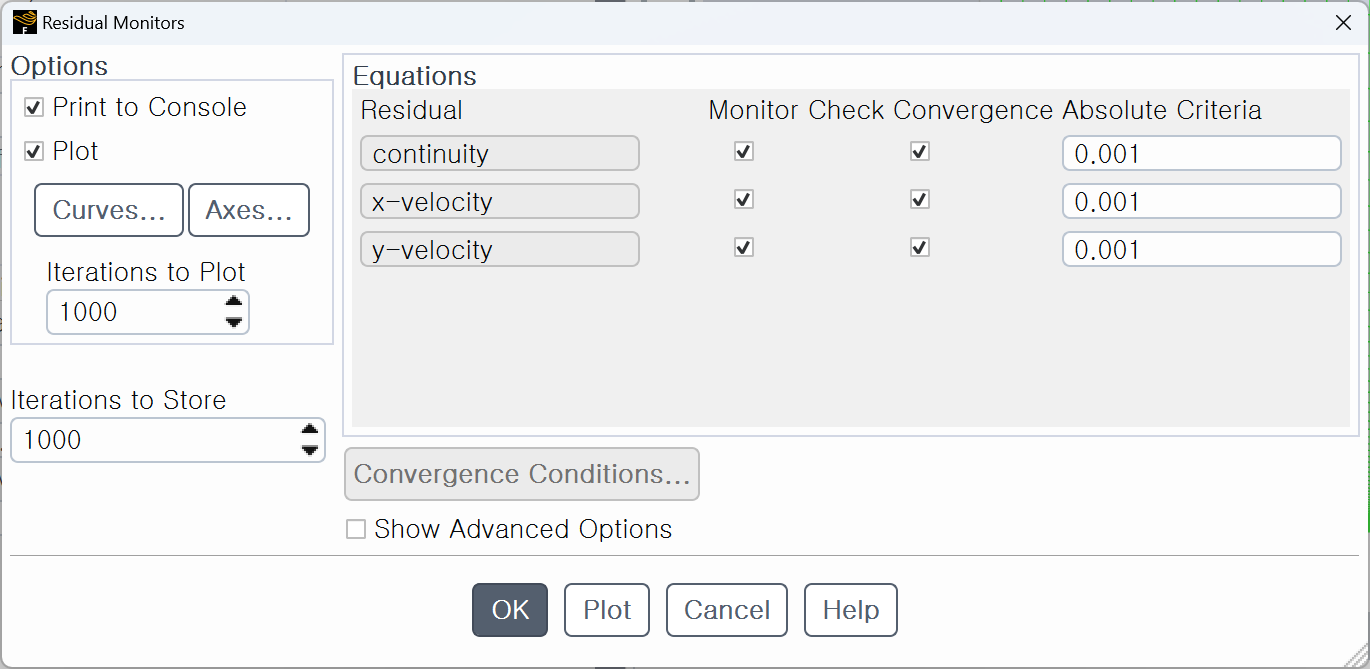Click the Fluent logo icon in title bar

(25, 22)
